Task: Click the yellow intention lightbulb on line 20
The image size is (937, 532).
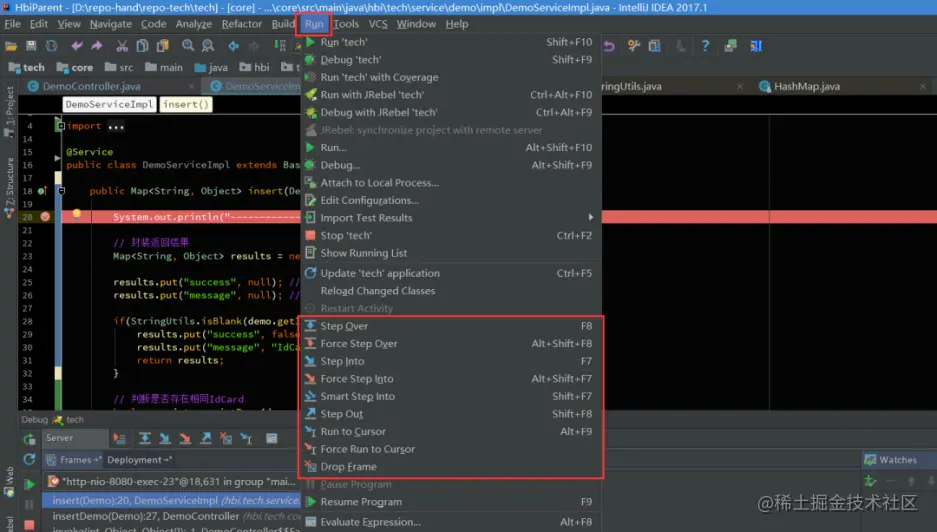Action: coord(76,215)
